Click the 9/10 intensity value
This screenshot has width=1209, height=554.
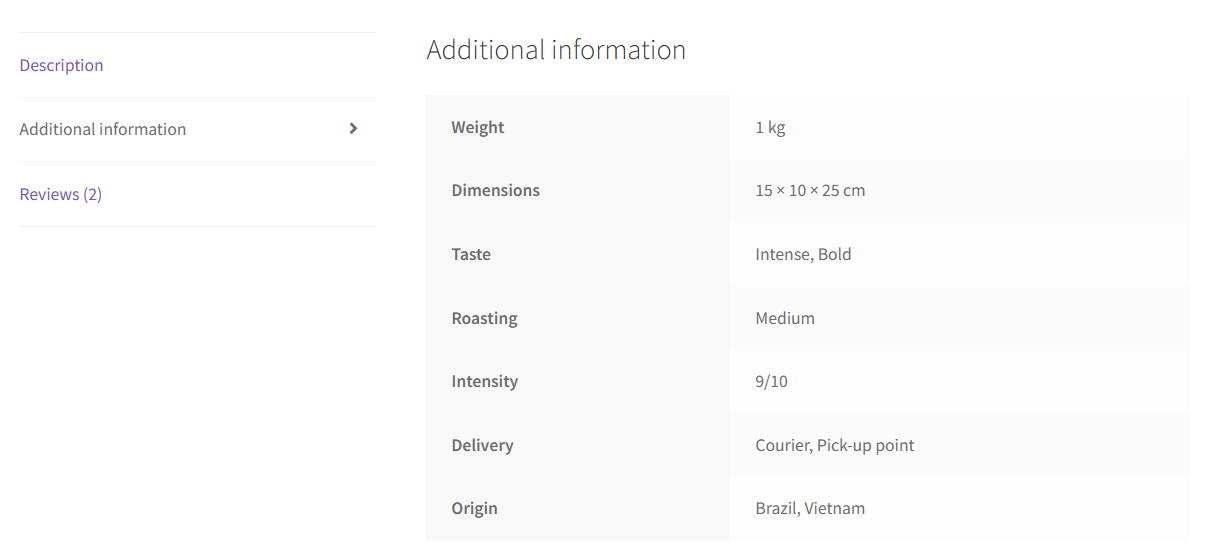point(771,381)
